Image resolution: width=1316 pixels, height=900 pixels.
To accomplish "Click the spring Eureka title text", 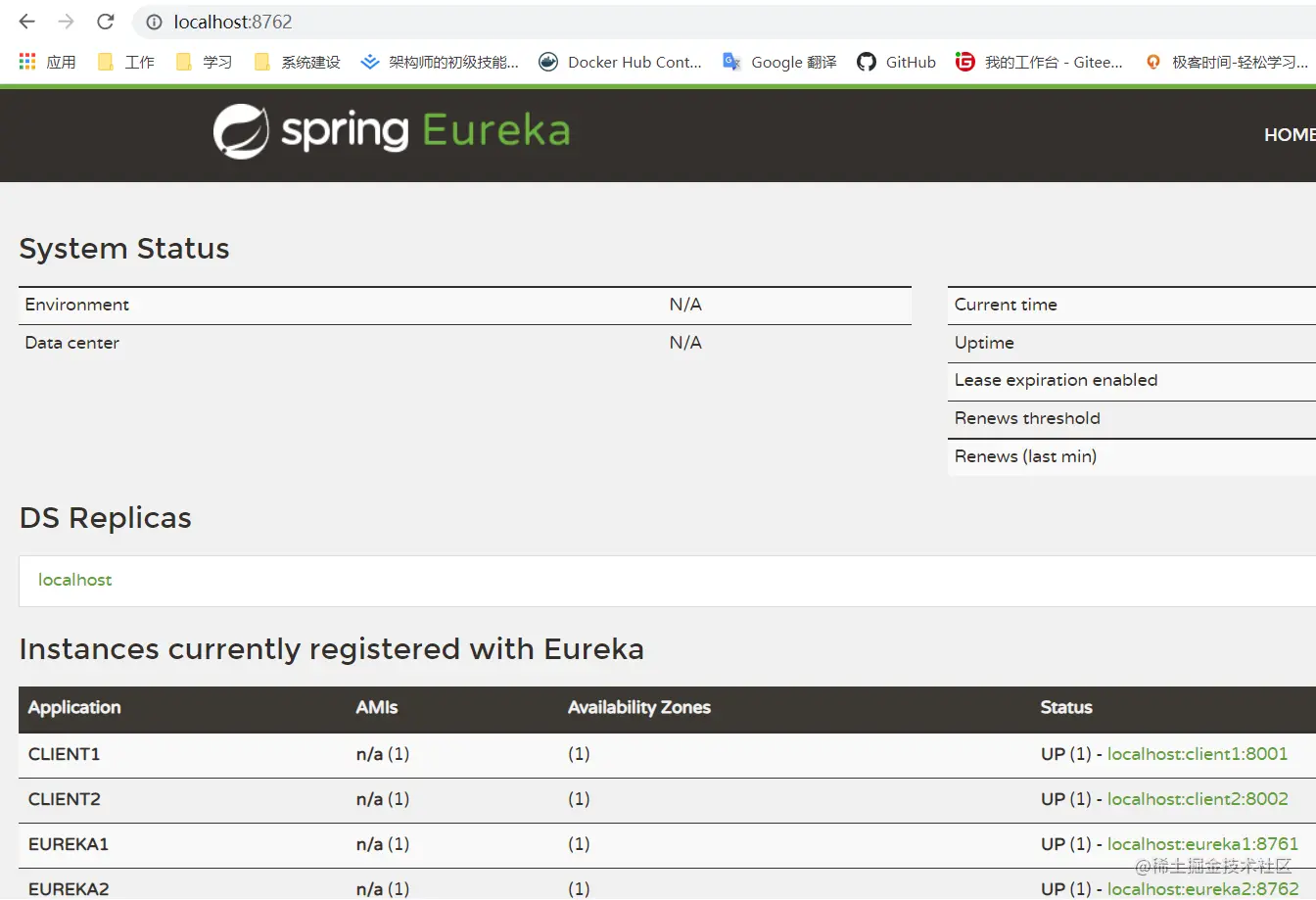I will point(426,131).
